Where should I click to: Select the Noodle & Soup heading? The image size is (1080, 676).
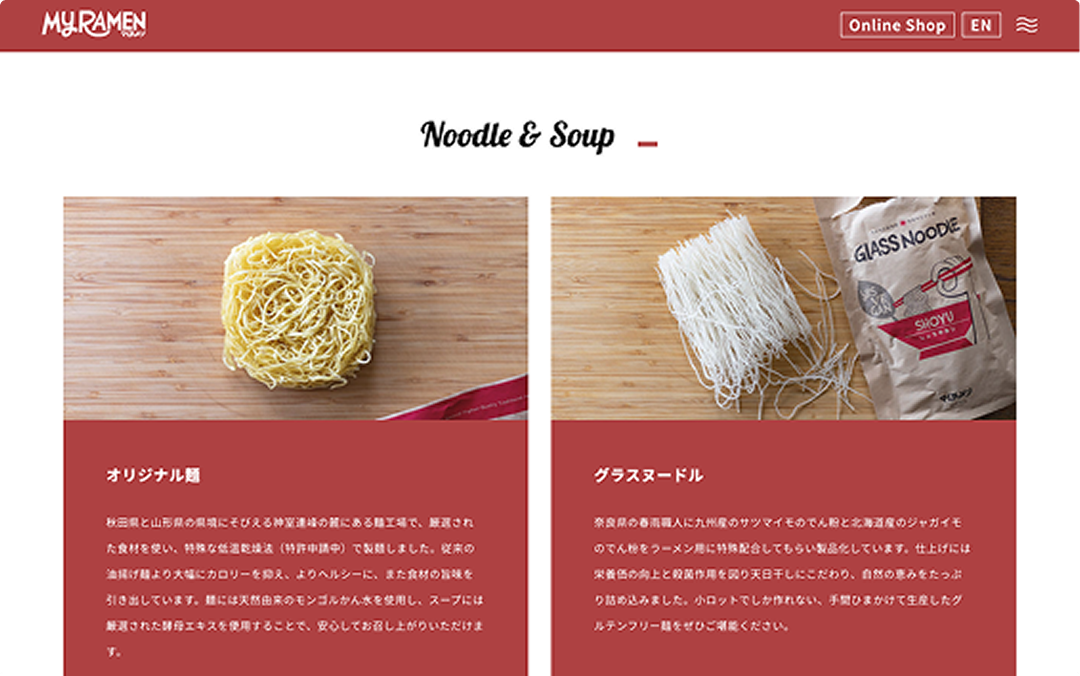pos(517,135)
